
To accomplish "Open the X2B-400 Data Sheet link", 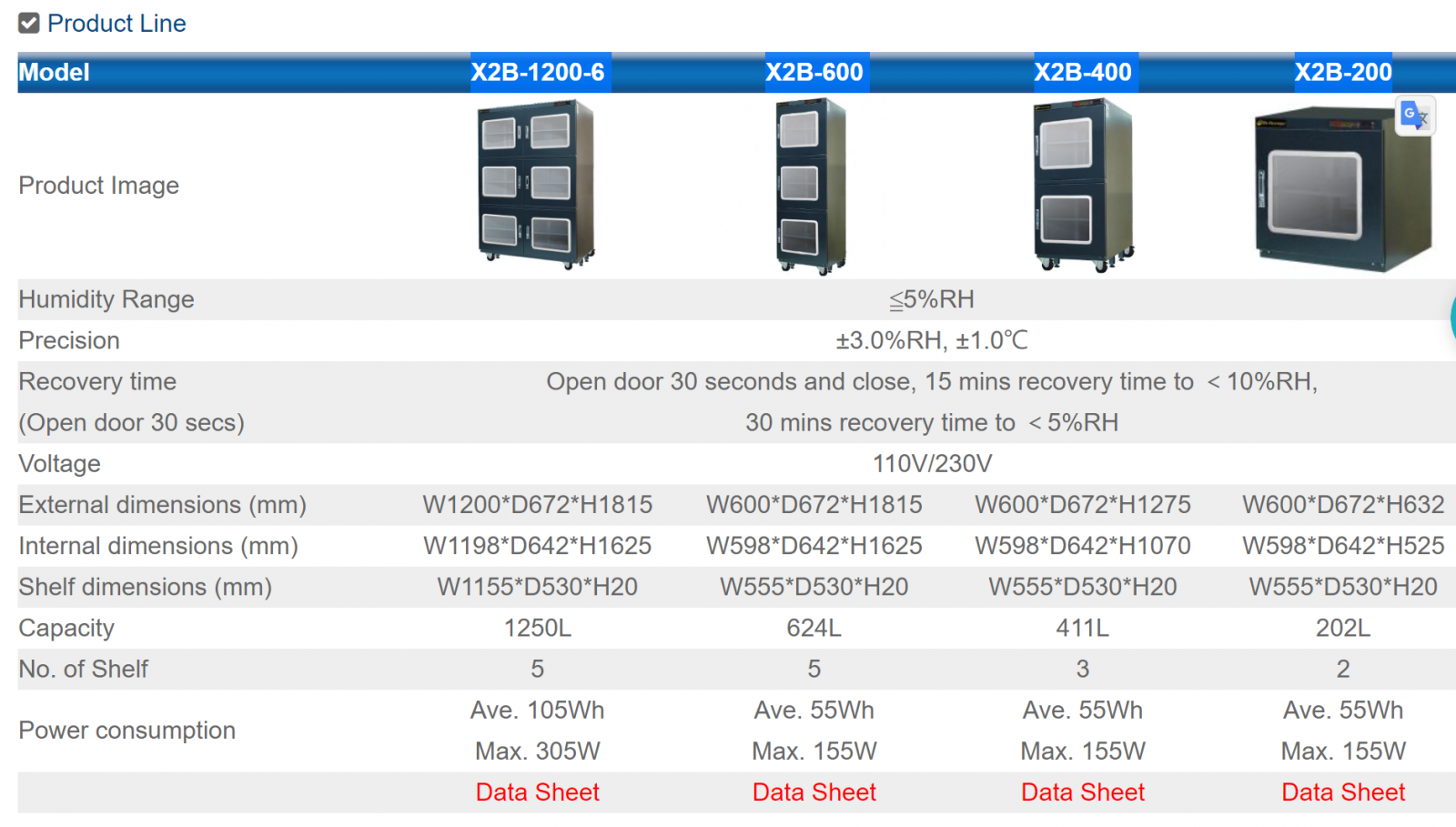I will (x=1082, y=792).
